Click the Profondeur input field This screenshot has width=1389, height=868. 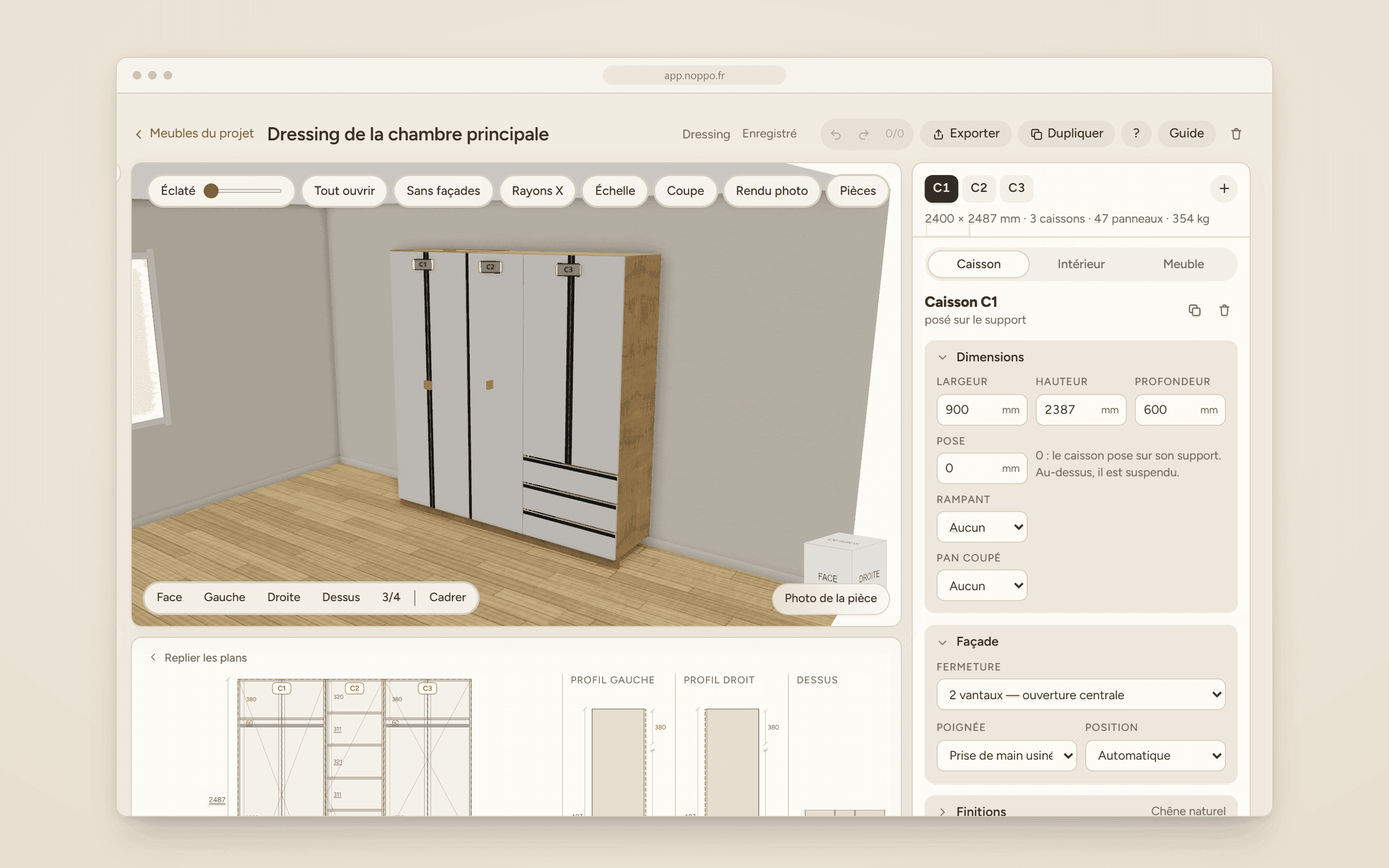(1180, 409)
